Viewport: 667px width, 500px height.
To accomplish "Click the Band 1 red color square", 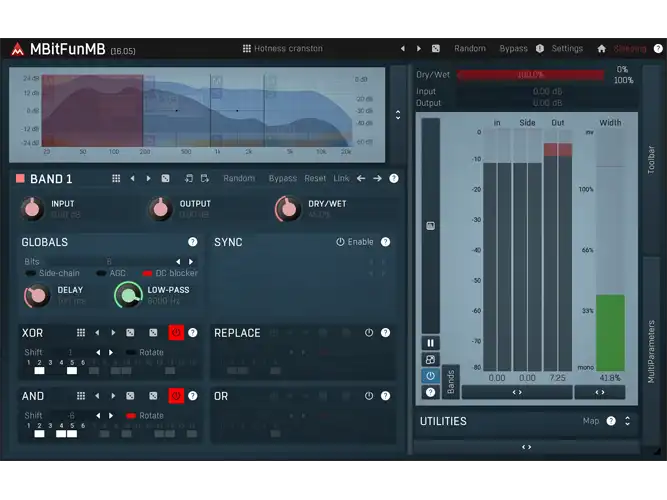I will click(x=20, y=178).
